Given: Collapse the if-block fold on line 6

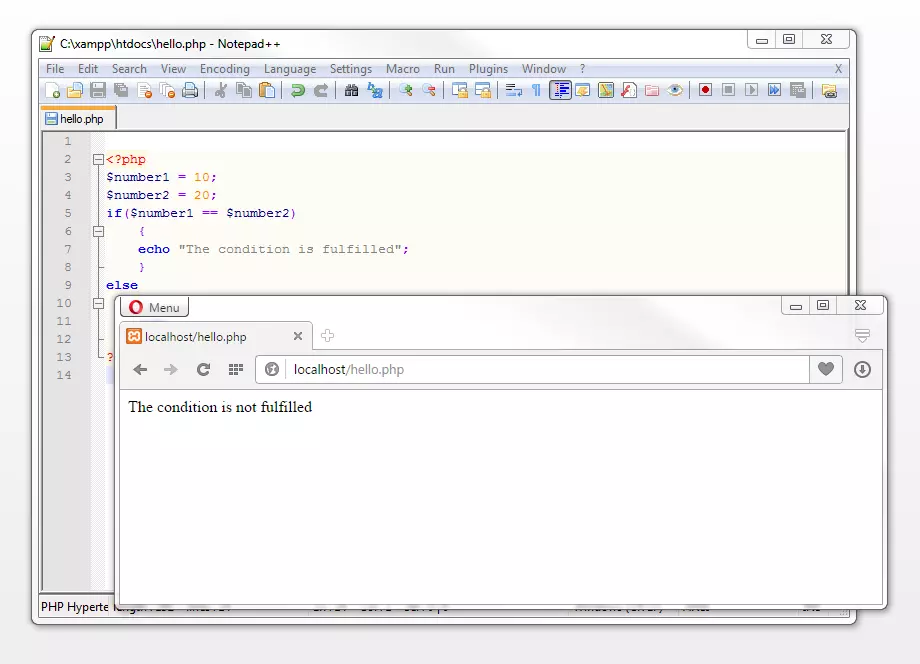Looking at the screenshot, I should (97, 230).
